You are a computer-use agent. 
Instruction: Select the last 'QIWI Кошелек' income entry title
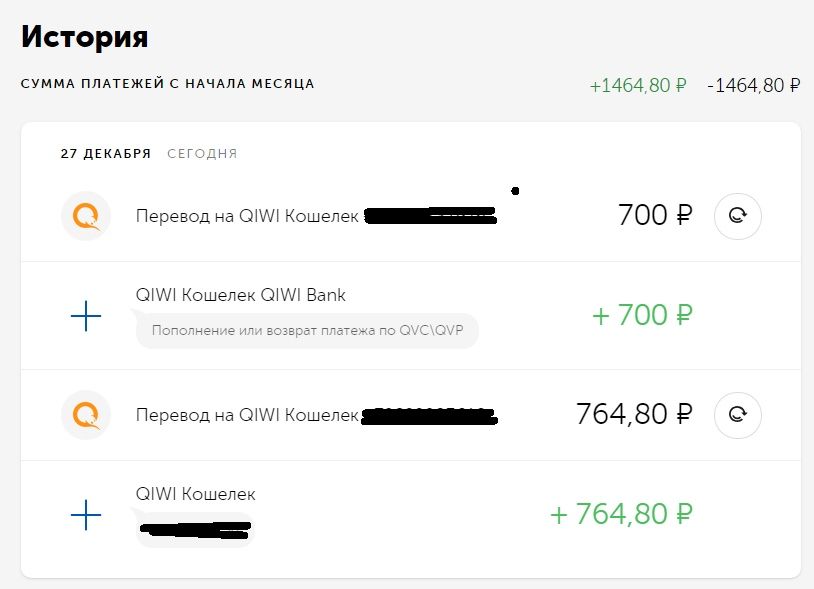tap(195, 494)
